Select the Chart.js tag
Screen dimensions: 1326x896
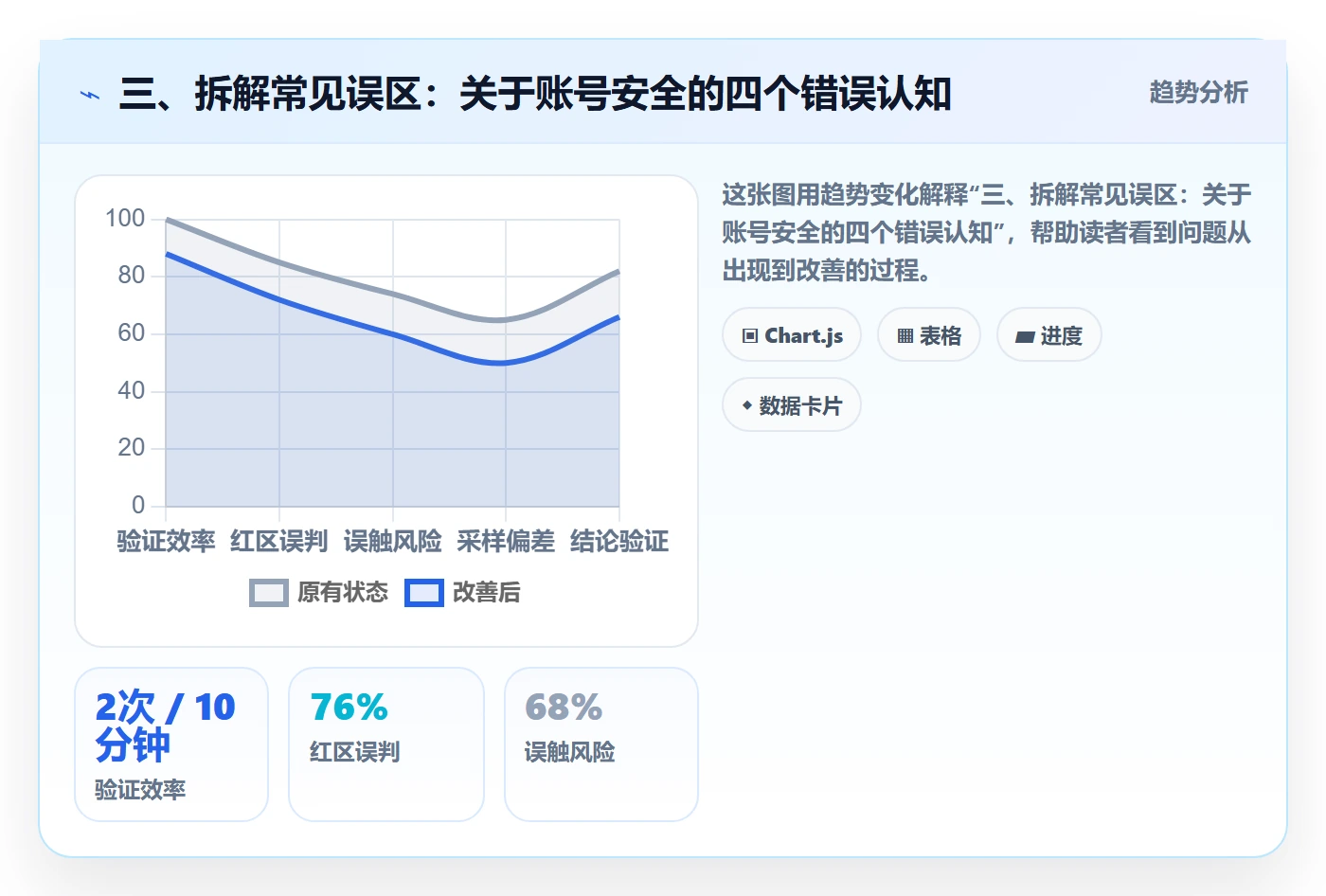792,335
